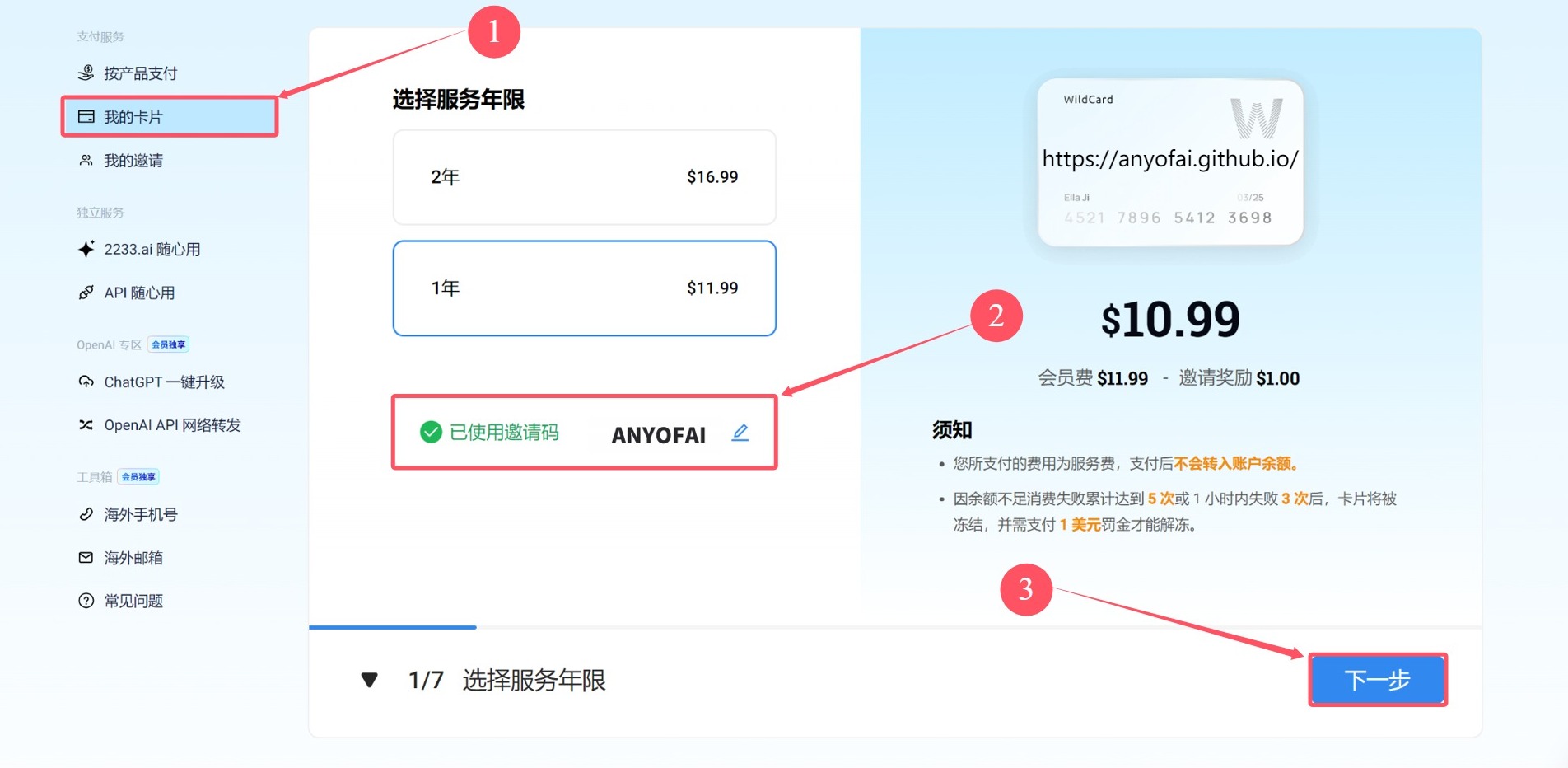Click the card icon beside 我的卡片
Viewport: 1568px width, 768px height.
coord(86,117)
